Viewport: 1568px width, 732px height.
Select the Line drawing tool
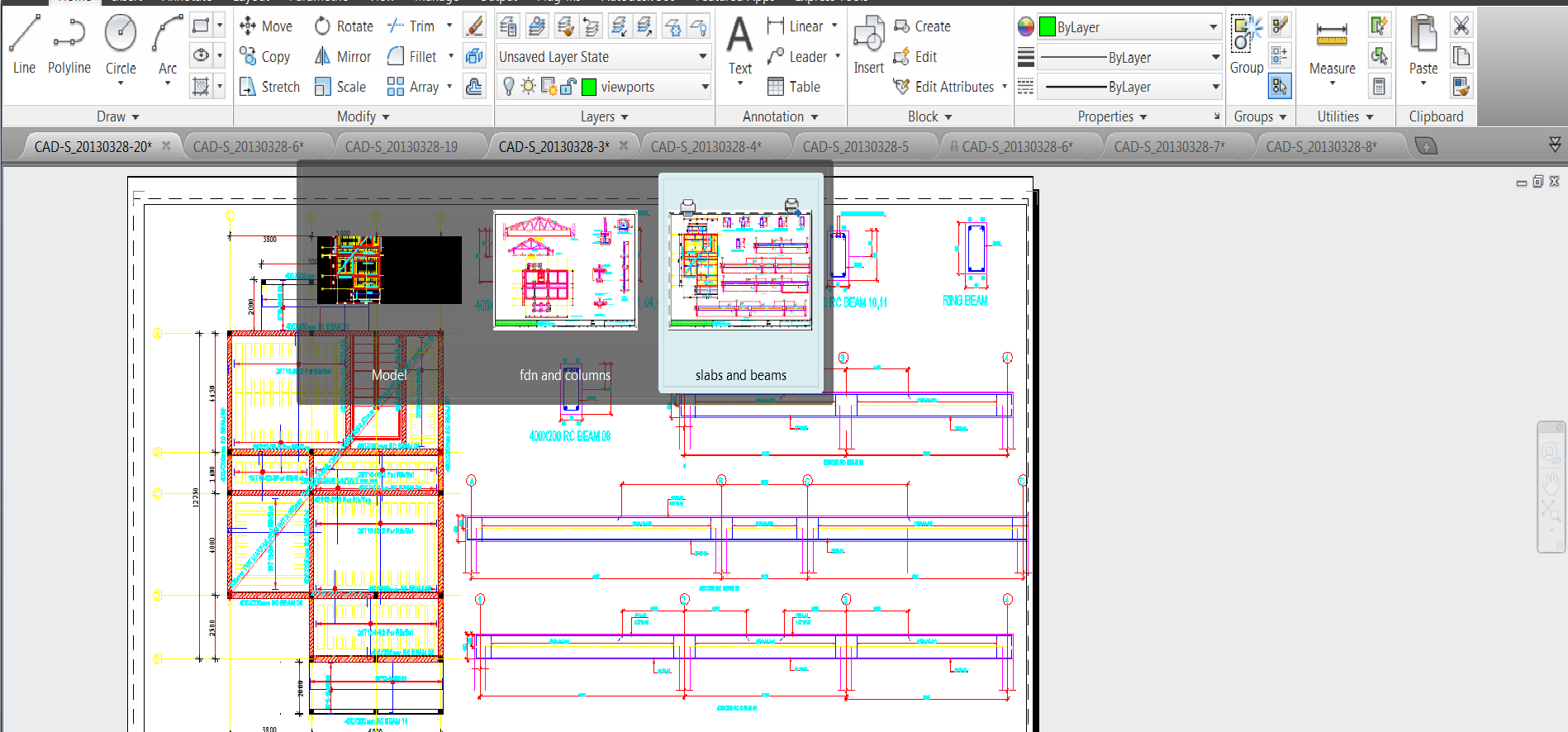point(24,45)
